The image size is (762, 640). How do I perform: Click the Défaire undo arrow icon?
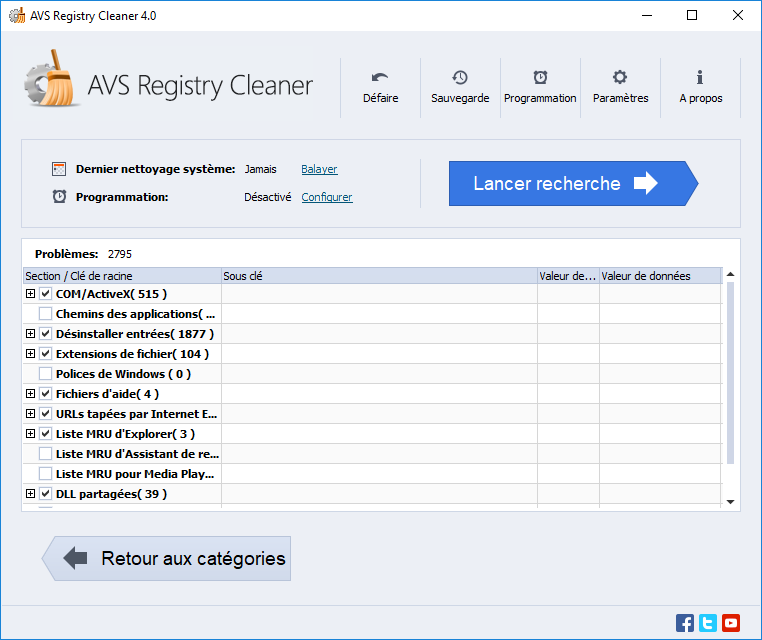tap(380, 77)
